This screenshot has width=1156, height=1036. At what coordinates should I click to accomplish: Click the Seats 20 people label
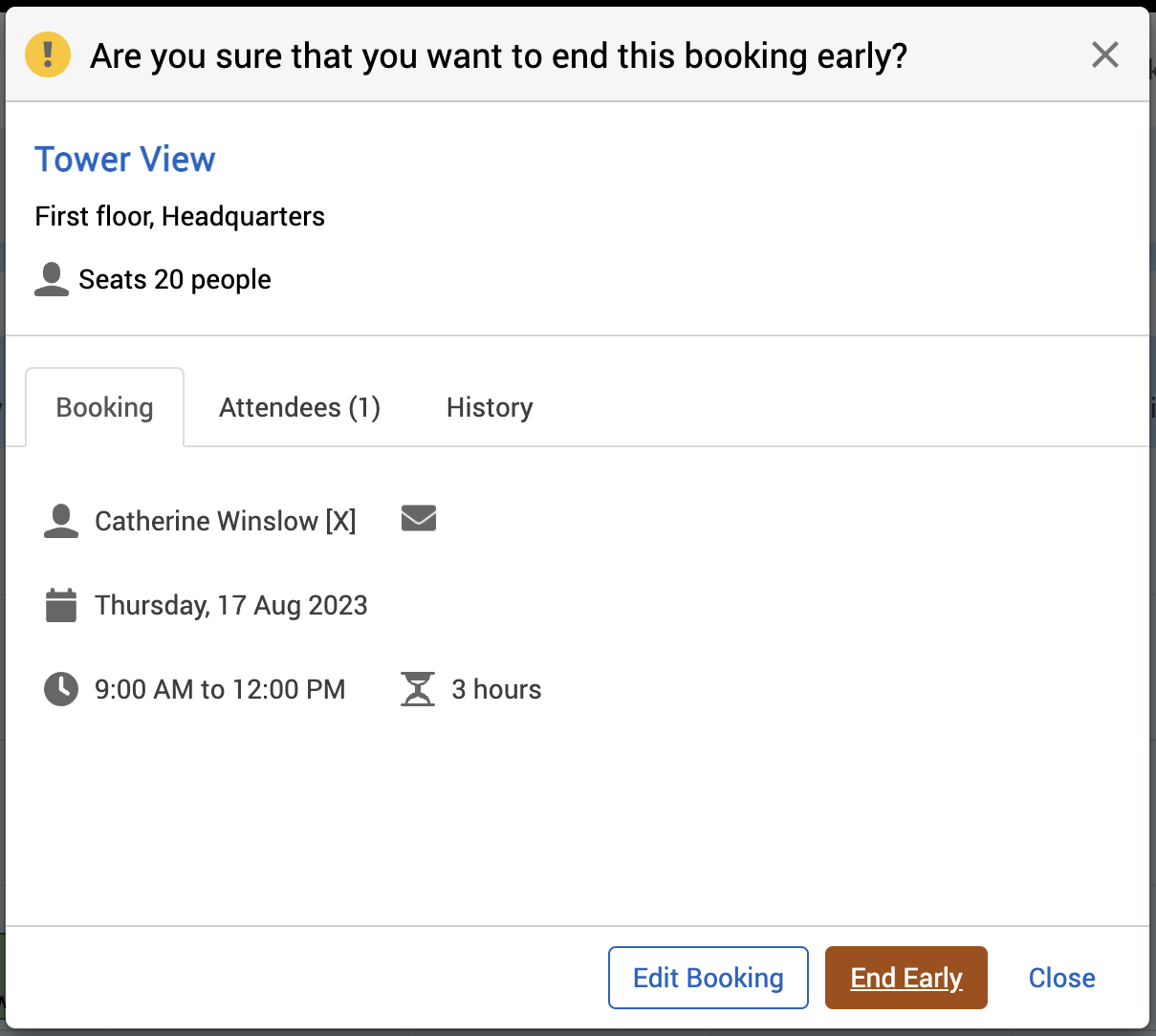(x=175, y=279)
